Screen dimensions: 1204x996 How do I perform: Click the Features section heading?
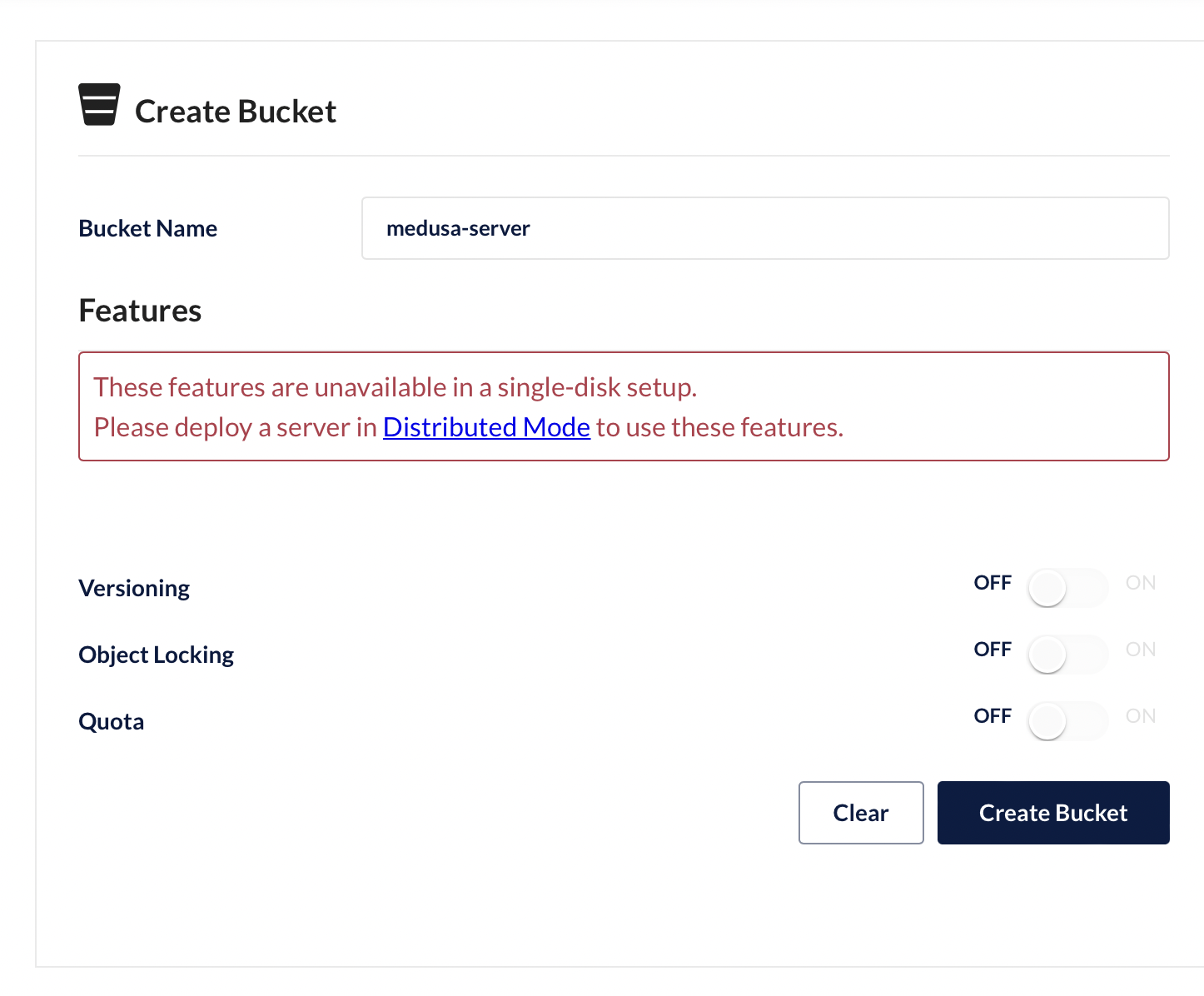tap(139, 310)
